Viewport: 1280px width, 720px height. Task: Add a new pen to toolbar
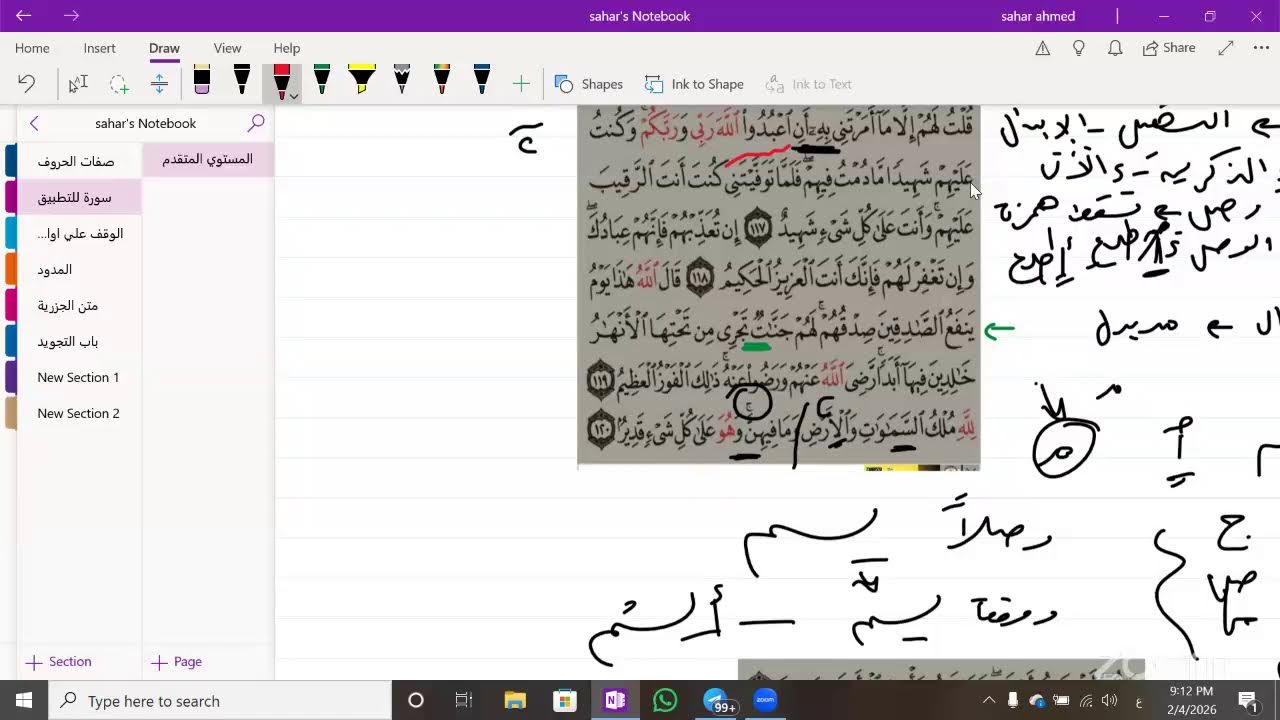point(521,84)
